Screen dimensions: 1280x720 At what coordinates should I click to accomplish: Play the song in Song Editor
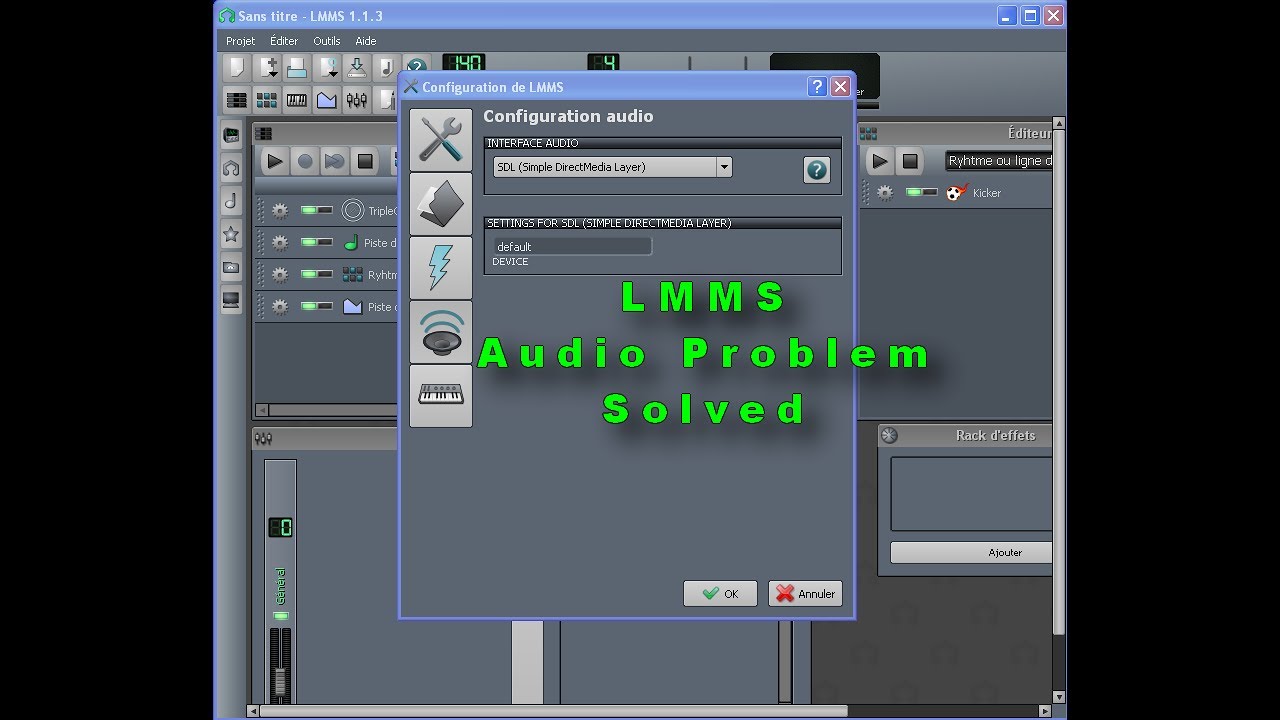[x=275, y=161]
